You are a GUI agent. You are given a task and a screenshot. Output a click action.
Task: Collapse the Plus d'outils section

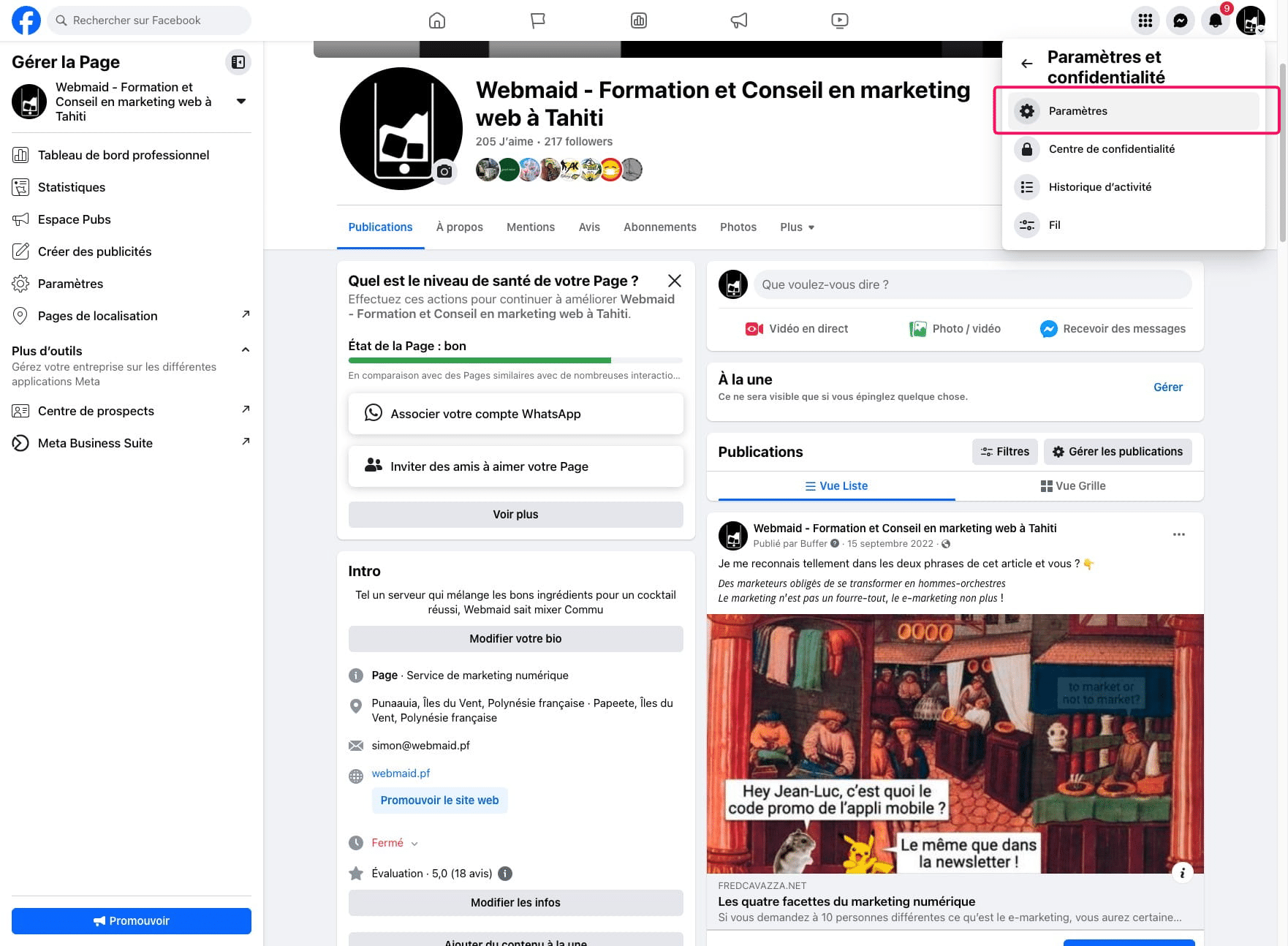coord(246,350)
